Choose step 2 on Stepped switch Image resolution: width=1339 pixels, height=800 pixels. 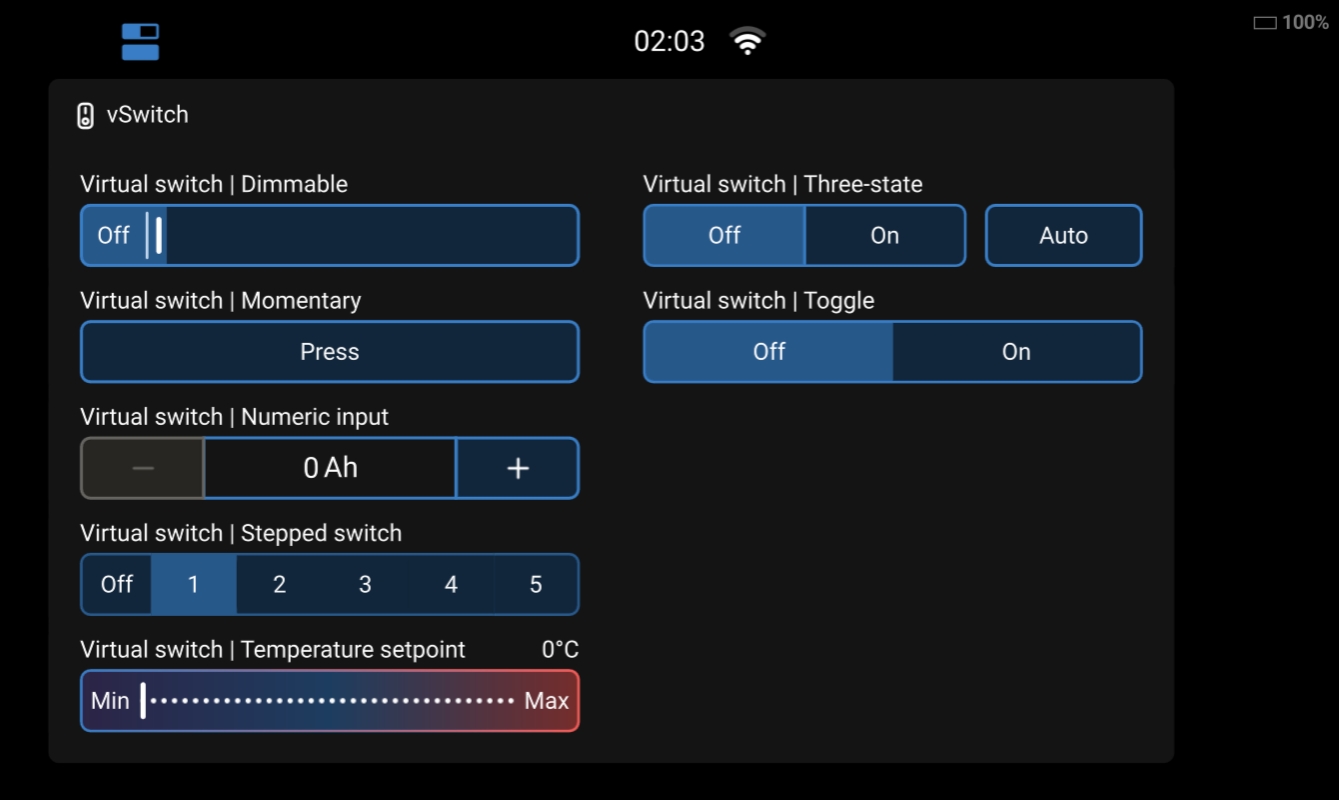tap(279, 584)
